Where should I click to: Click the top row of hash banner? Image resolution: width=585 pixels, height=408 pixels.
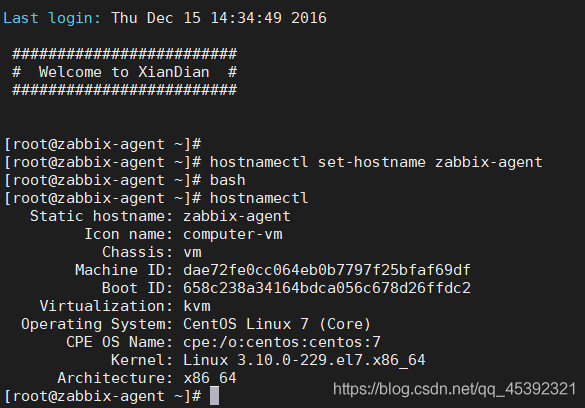[125, 54]
